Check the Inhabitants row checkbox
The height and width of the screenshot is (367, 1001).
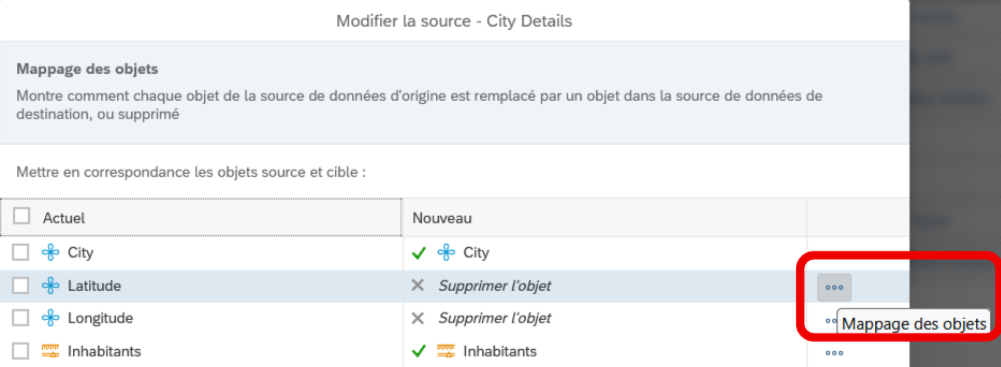[20, 351]
